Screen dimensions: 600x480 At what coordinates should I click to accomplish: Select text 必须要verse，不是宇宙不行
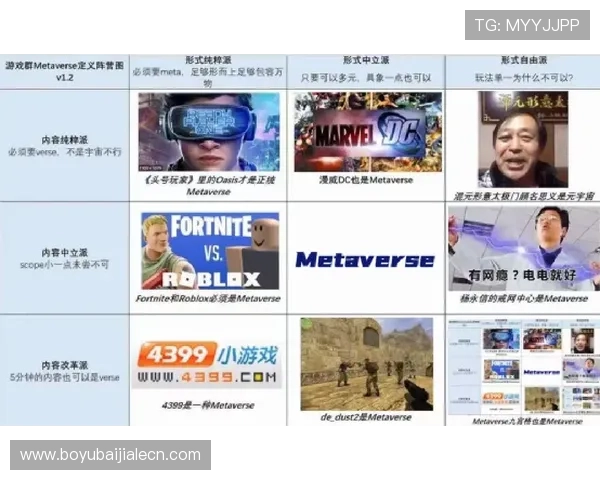pos(65,152)
